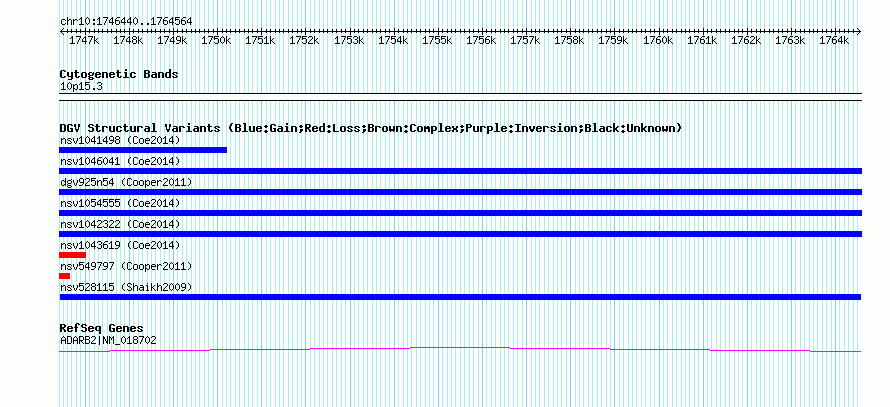
Task: Click the 1752k ruler tick label
Action: coord(305,40)
